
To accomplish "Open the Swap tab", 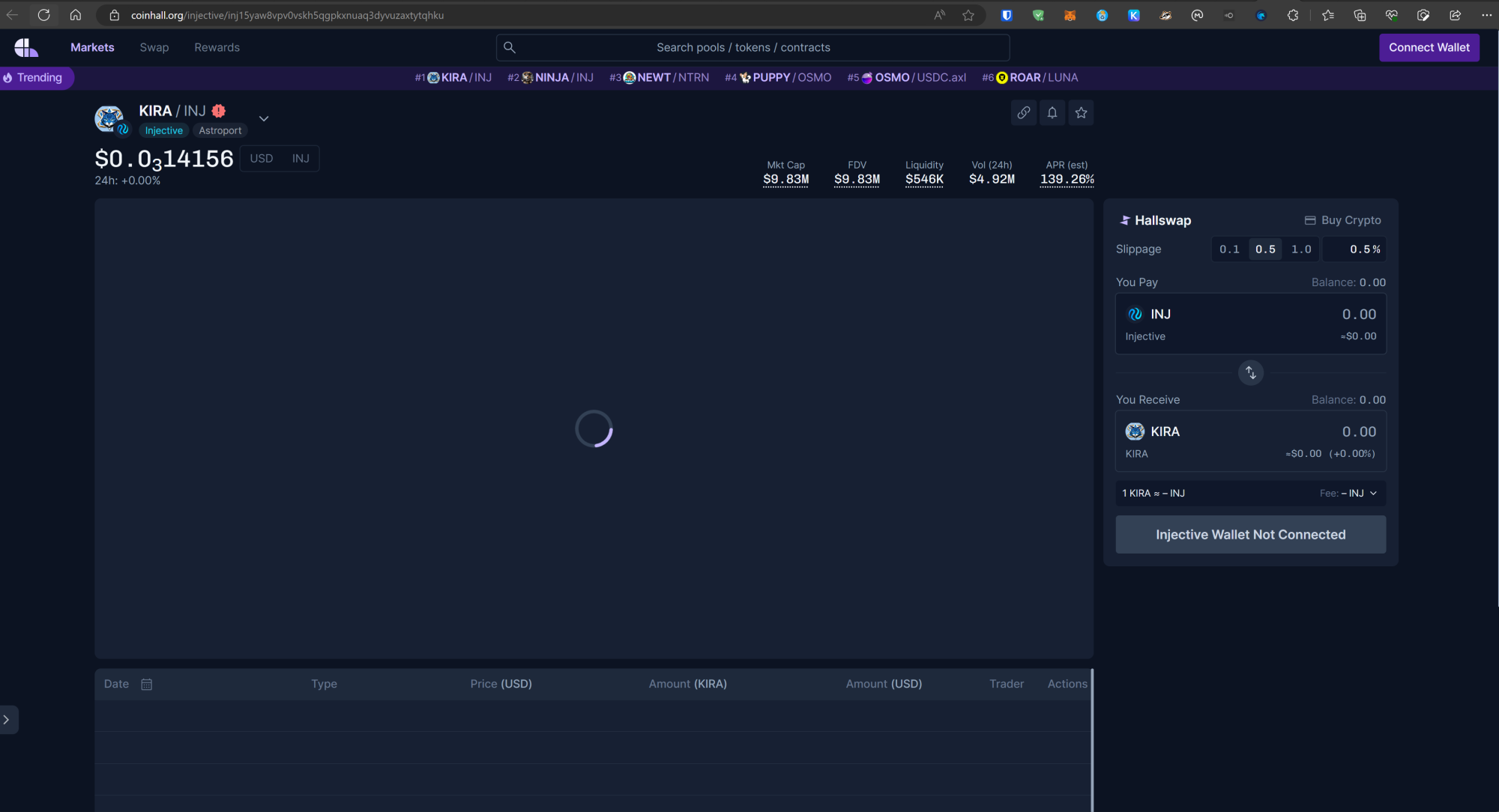I will pos(154,47).
